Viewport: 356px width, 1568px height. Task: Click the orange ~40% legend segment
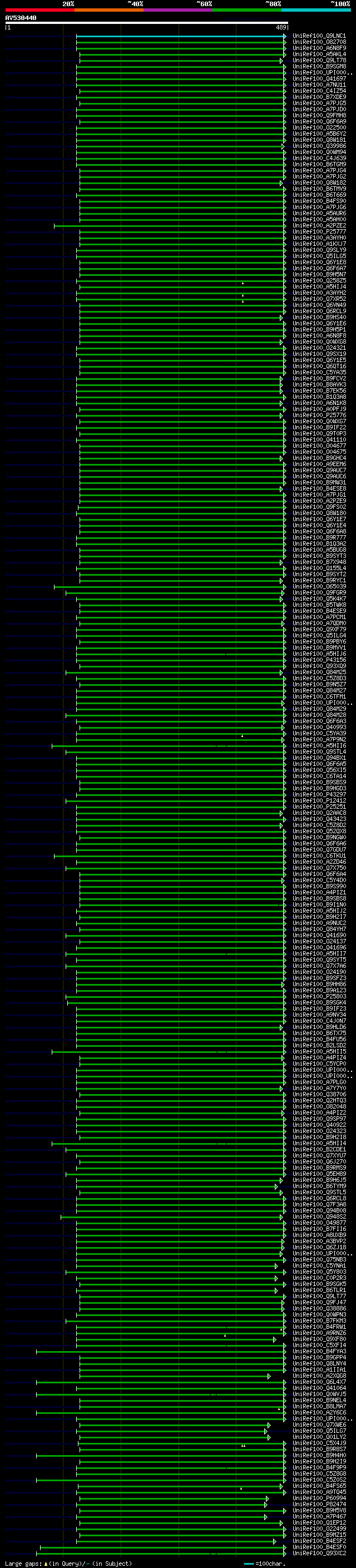coord(109,10)
